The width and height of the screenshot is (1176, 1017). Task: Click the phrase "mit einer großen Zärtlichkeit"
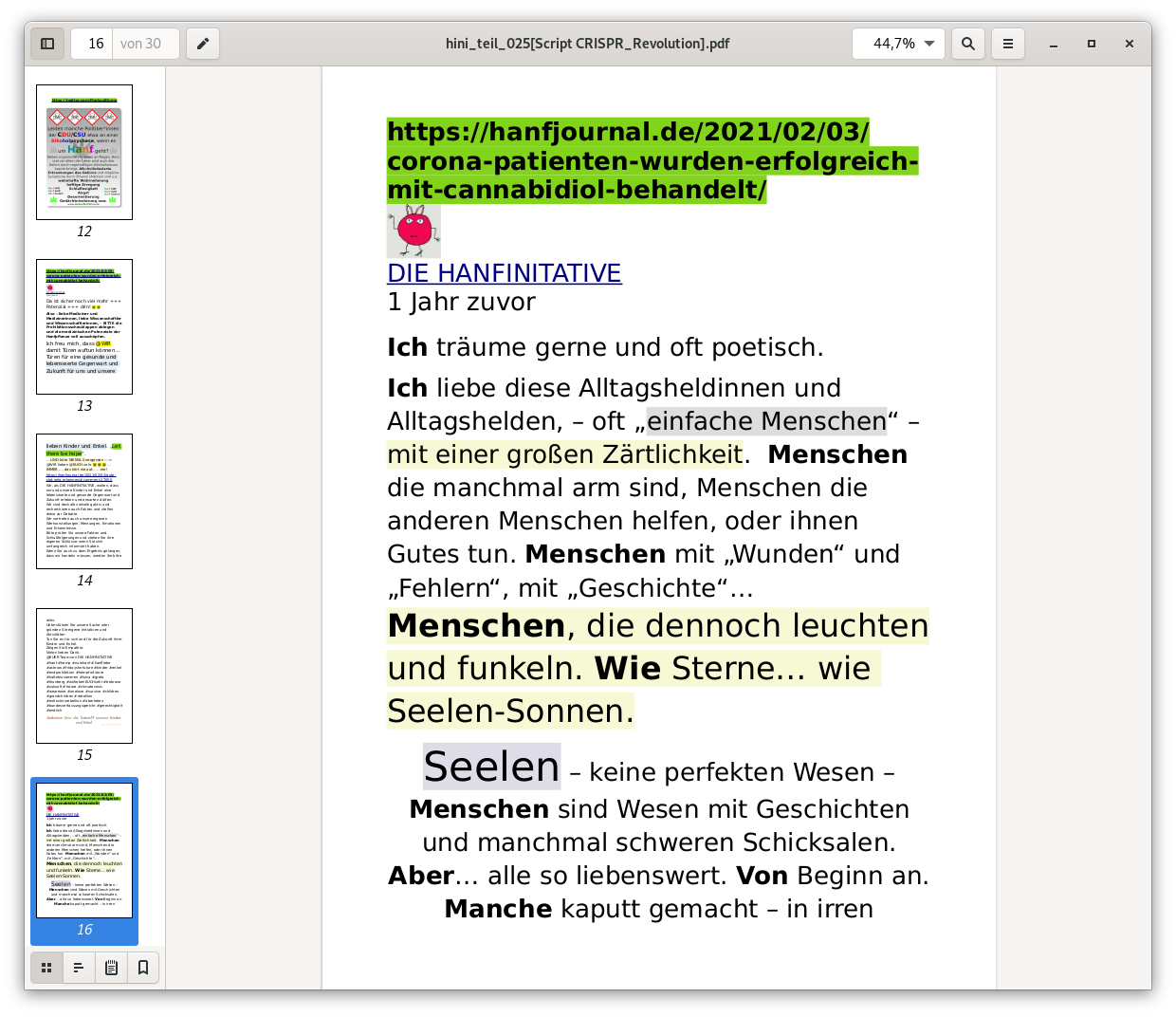click(x=565, y=454)
